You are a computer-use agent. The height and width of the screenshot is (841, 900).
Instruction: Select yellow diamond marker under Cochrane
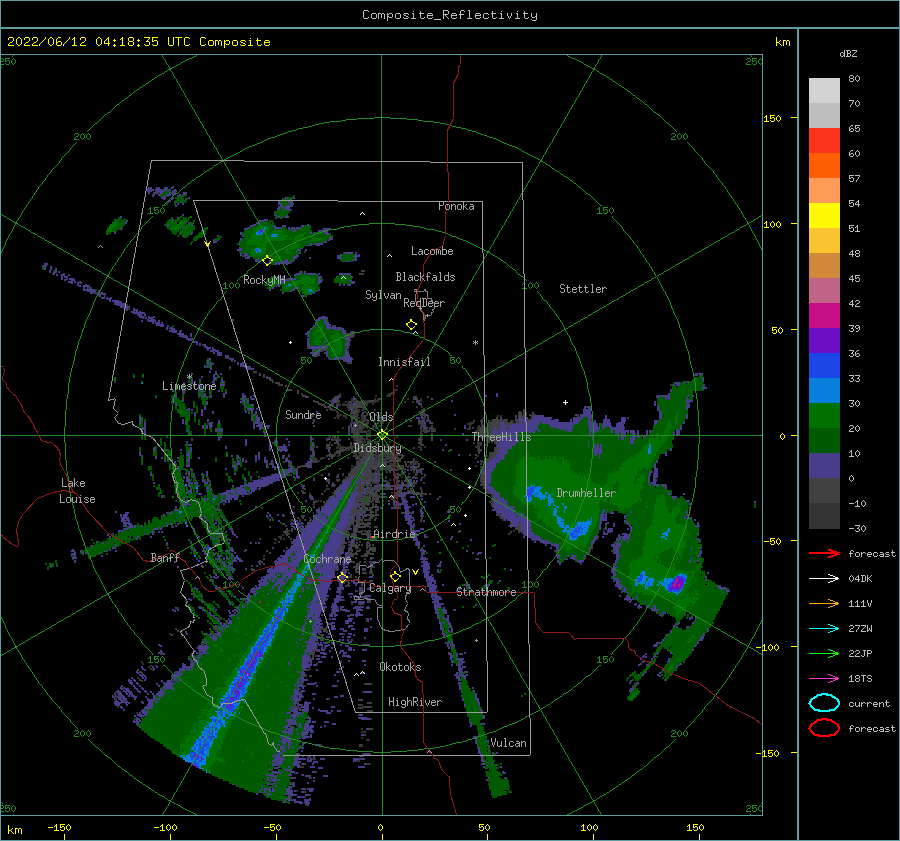point(342,577)
